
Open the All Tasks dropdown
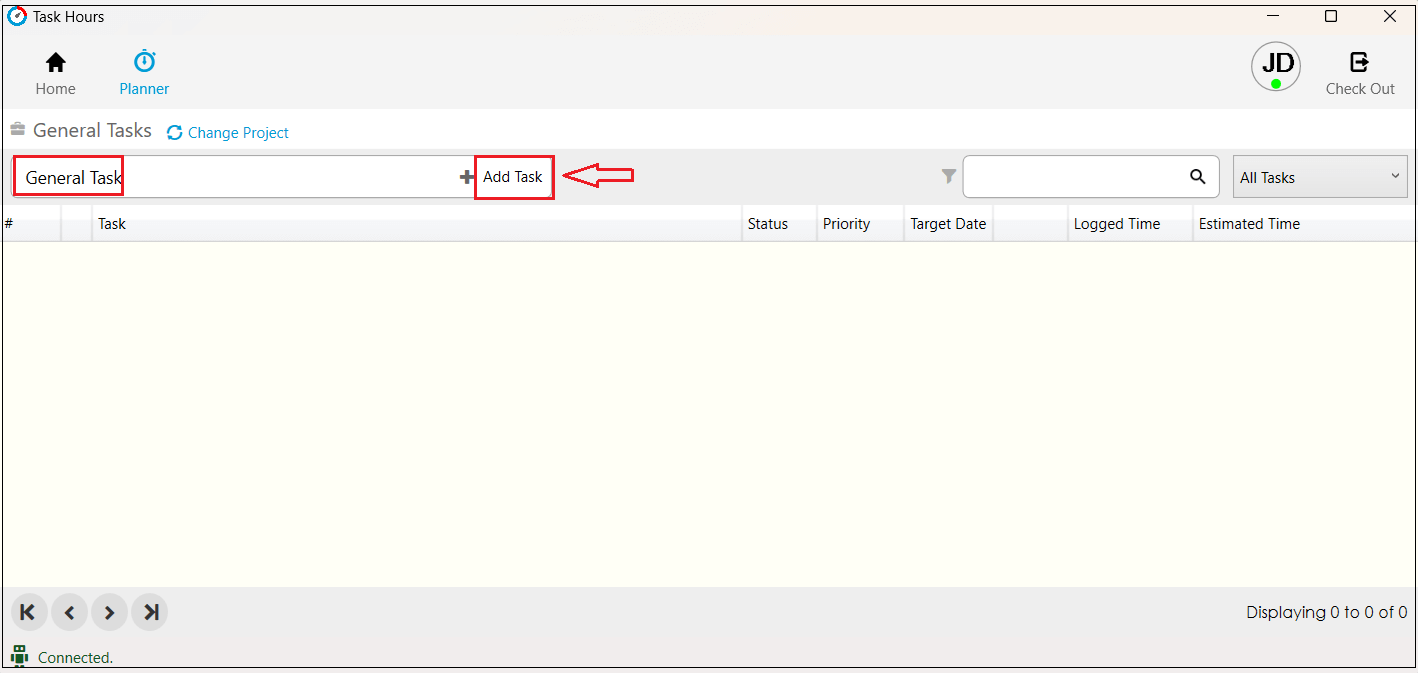[1320, 177]
